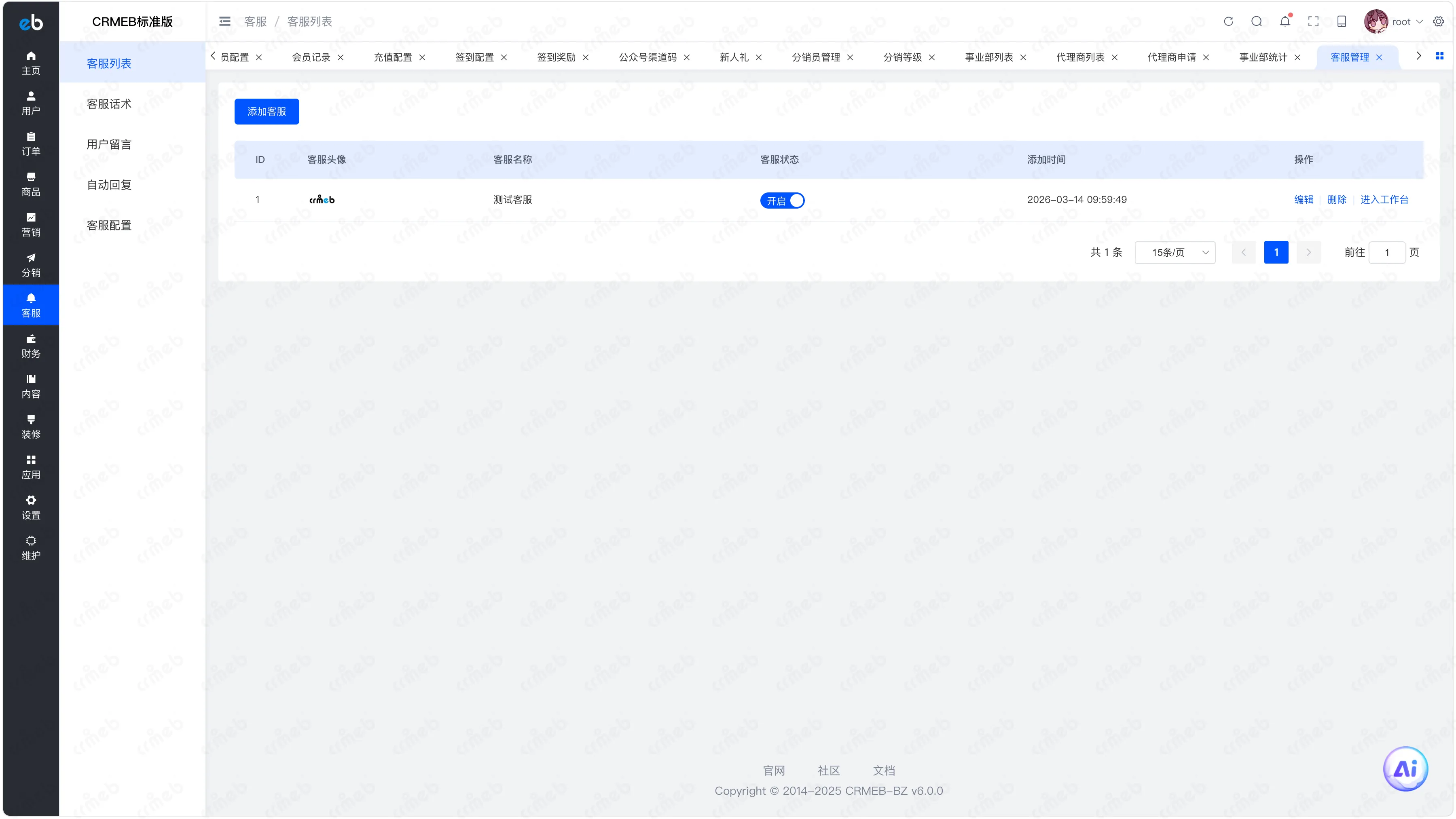
Task: Open the 设置 settings section
Action: (x=31, y=507)
